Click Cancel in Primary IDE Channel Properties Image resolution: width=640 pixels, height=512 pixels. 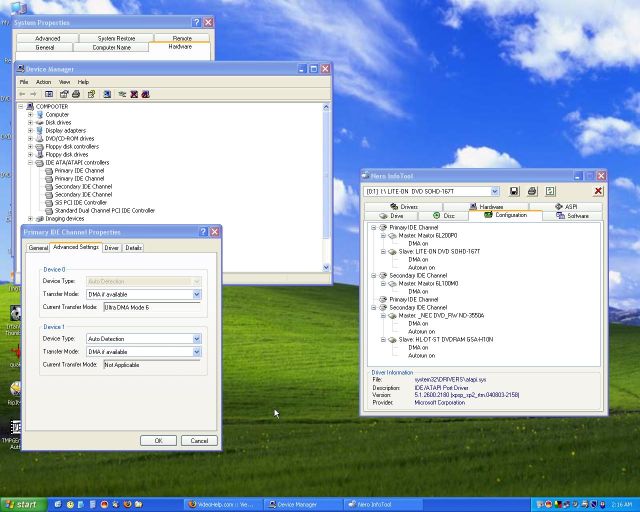point(199,441)
